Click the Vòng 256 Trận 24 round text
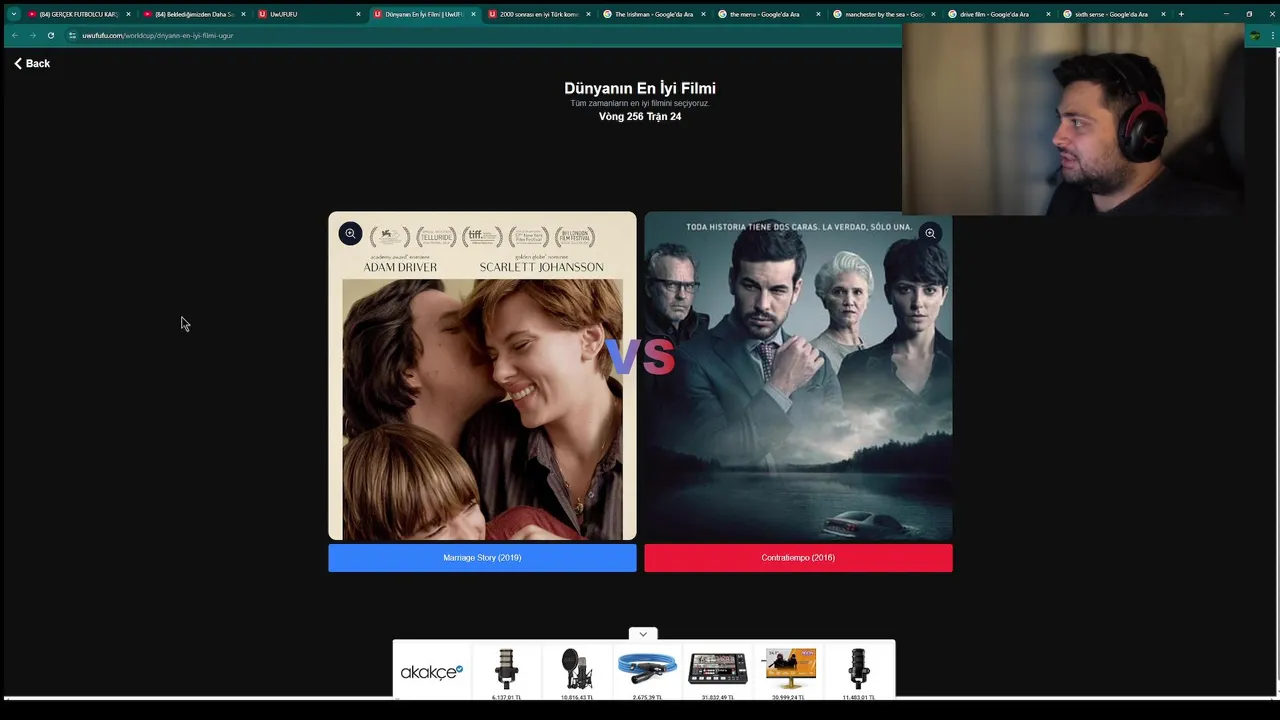This screenshot has width=1280, height=720. (x=640, y=117)
